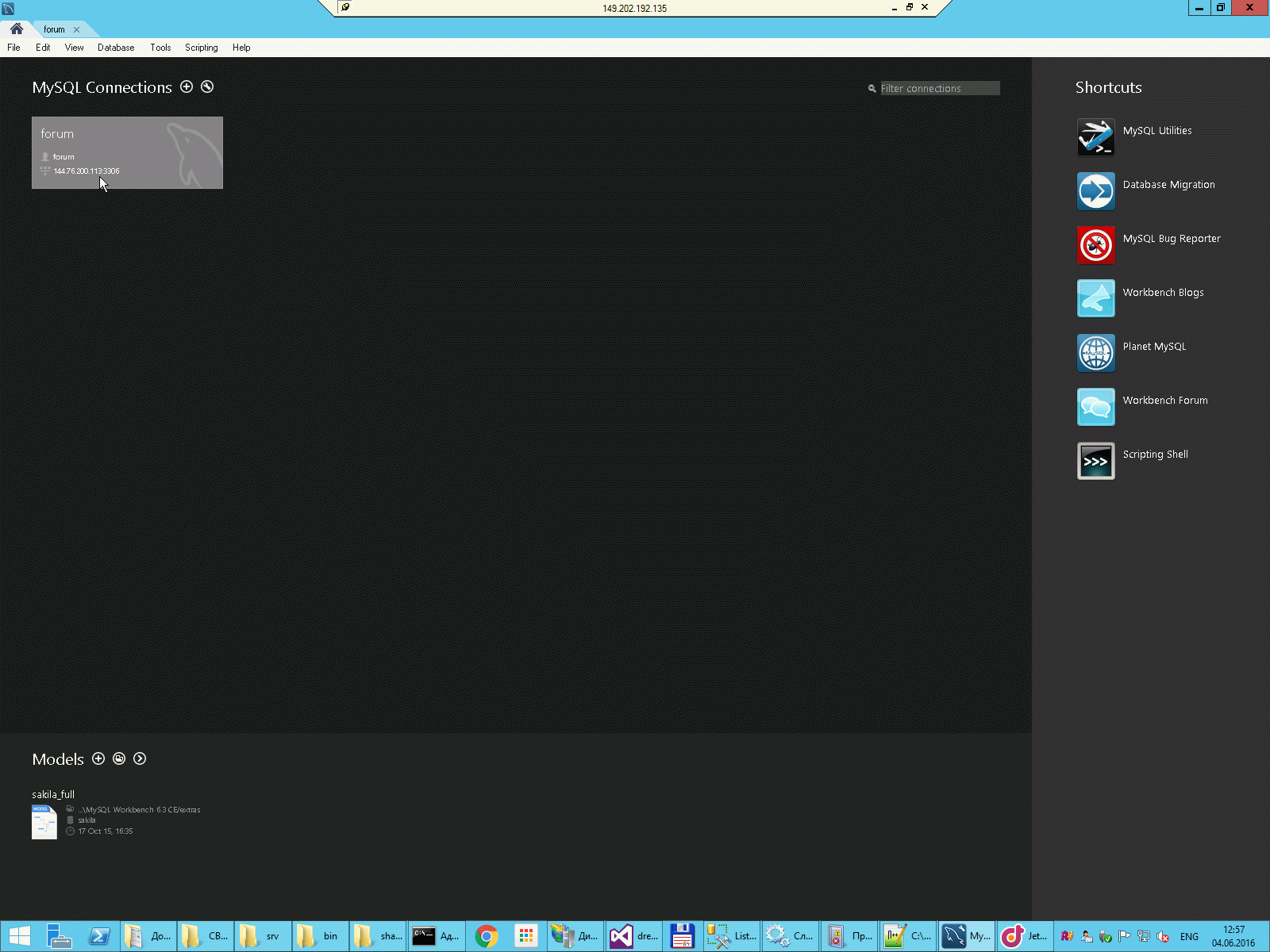This screenshot has height=952, width=1270.
Task: Open the MySQL Bug Reporter icon
Action: 1095,245
